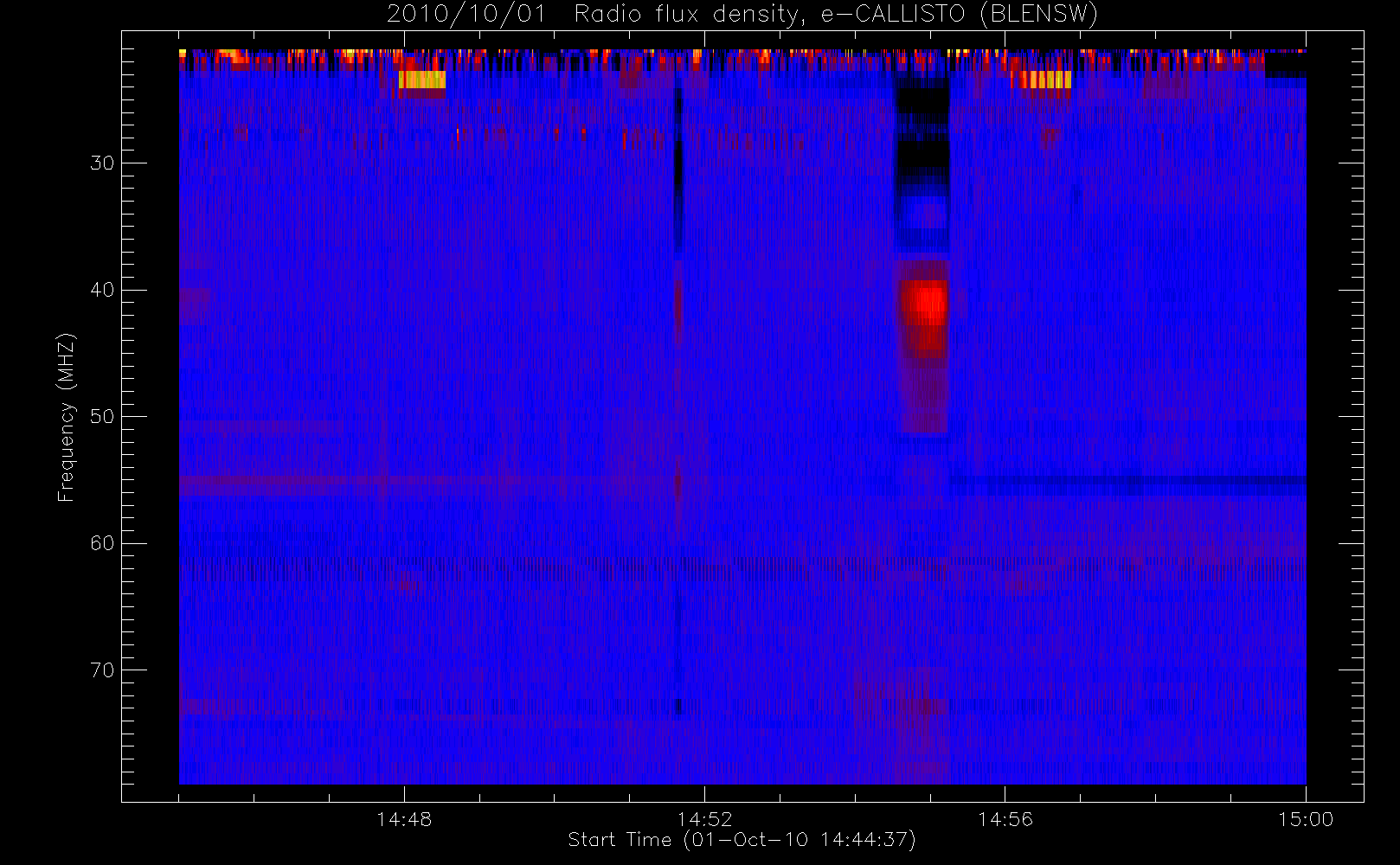This screenshot has width=1400, height=865.
Task: Click the 40 MHz frequency tick label
Action: pos(102,290)
